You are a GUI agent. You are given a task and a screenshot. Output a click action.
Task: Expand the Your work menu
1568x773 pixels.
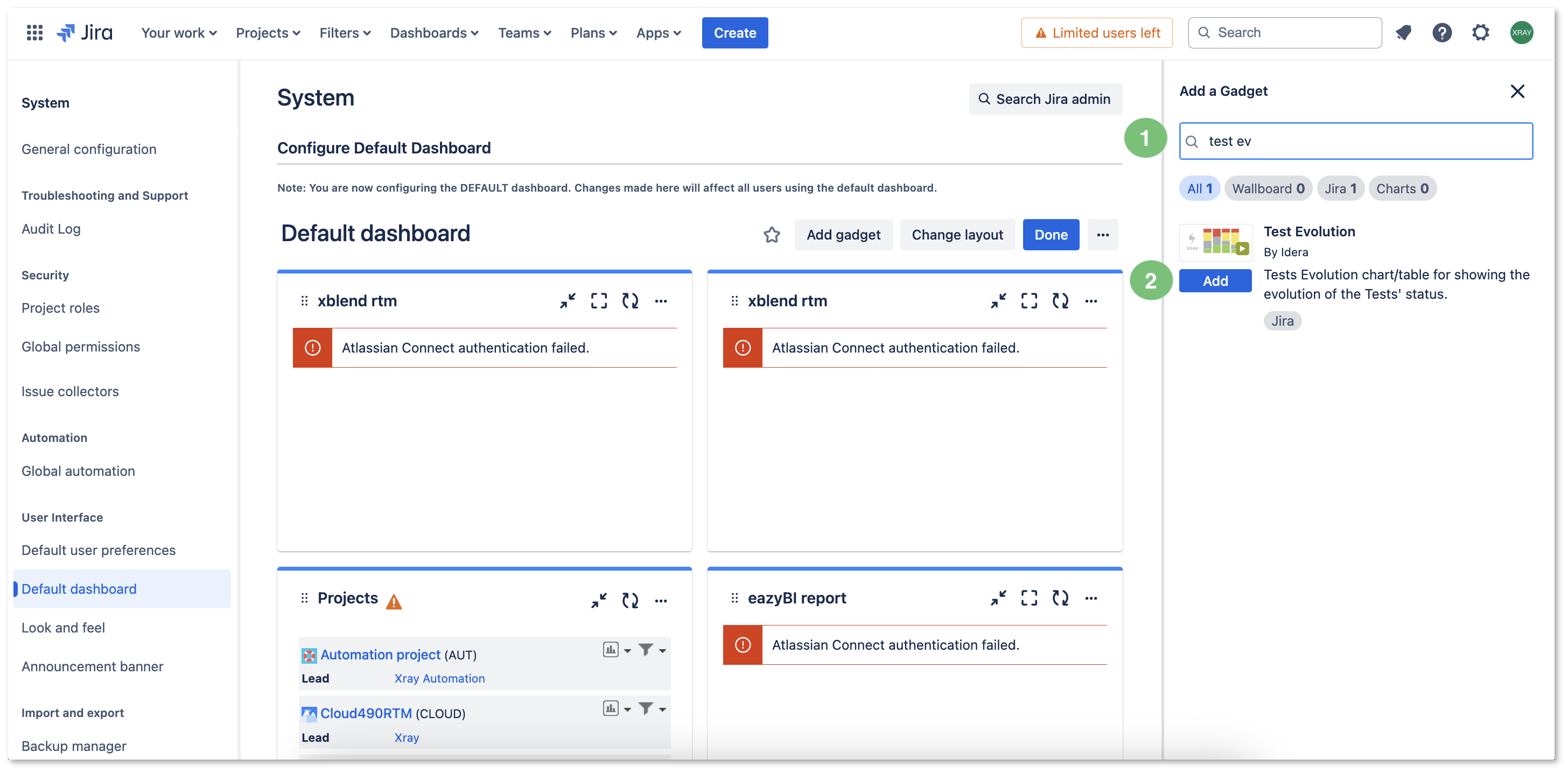(179, 33)
